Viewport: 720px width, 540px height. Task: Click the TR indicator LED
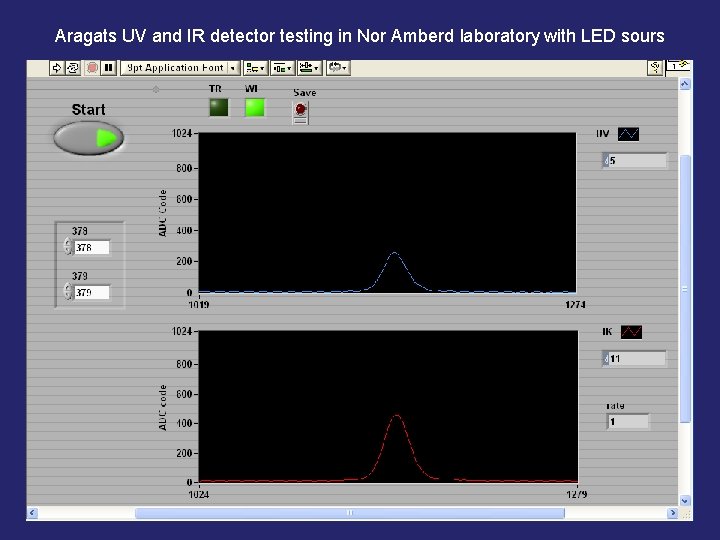tap(219, 107)
